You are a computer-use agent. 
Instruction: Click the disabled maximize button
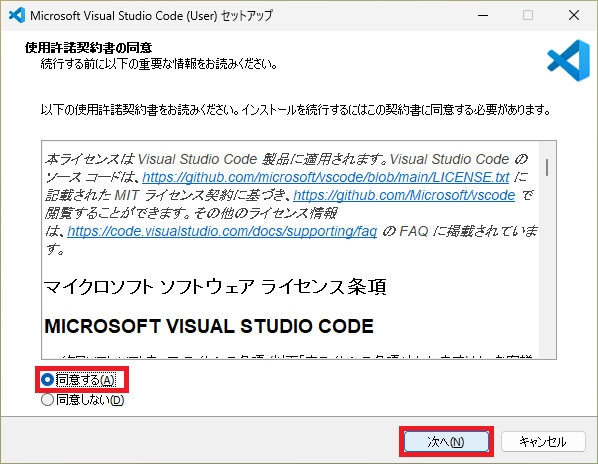(x=528, y=15)
